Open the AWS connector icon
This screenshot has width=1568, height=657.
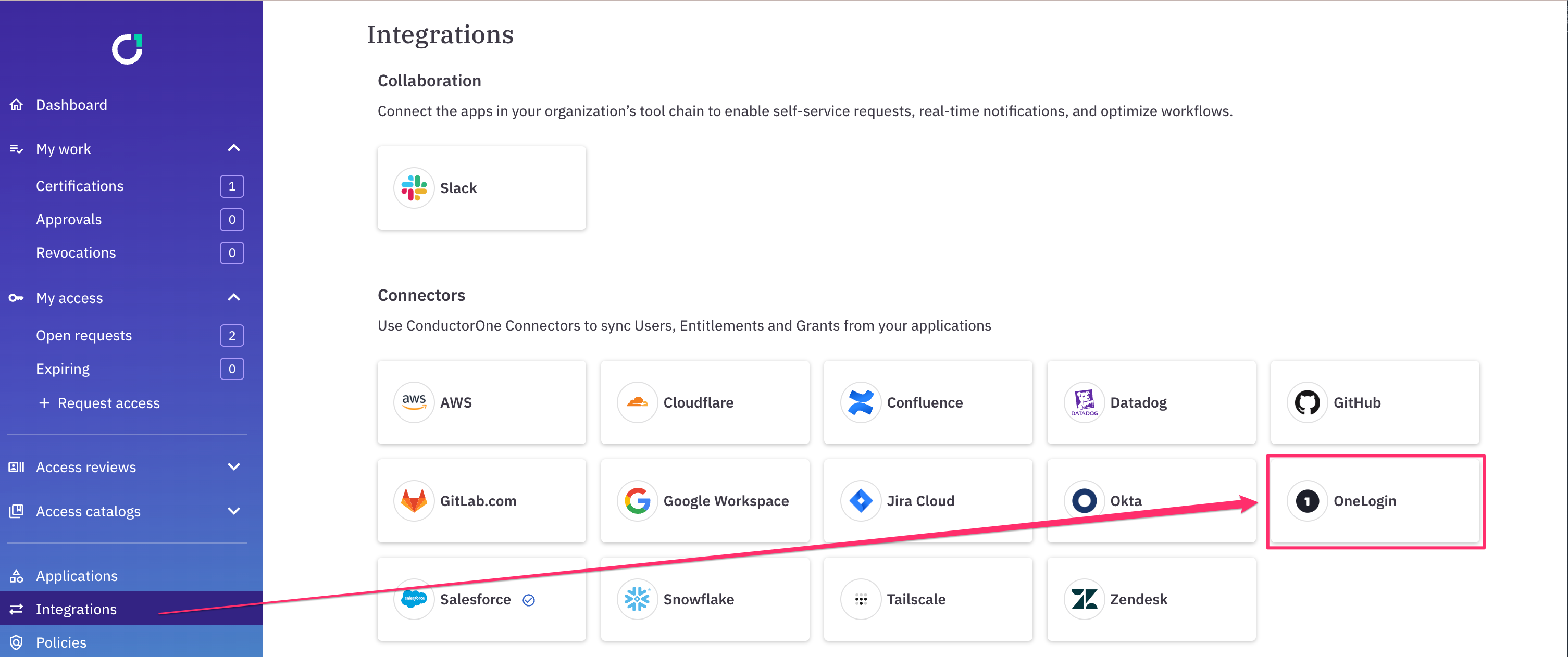pos(414,402)
